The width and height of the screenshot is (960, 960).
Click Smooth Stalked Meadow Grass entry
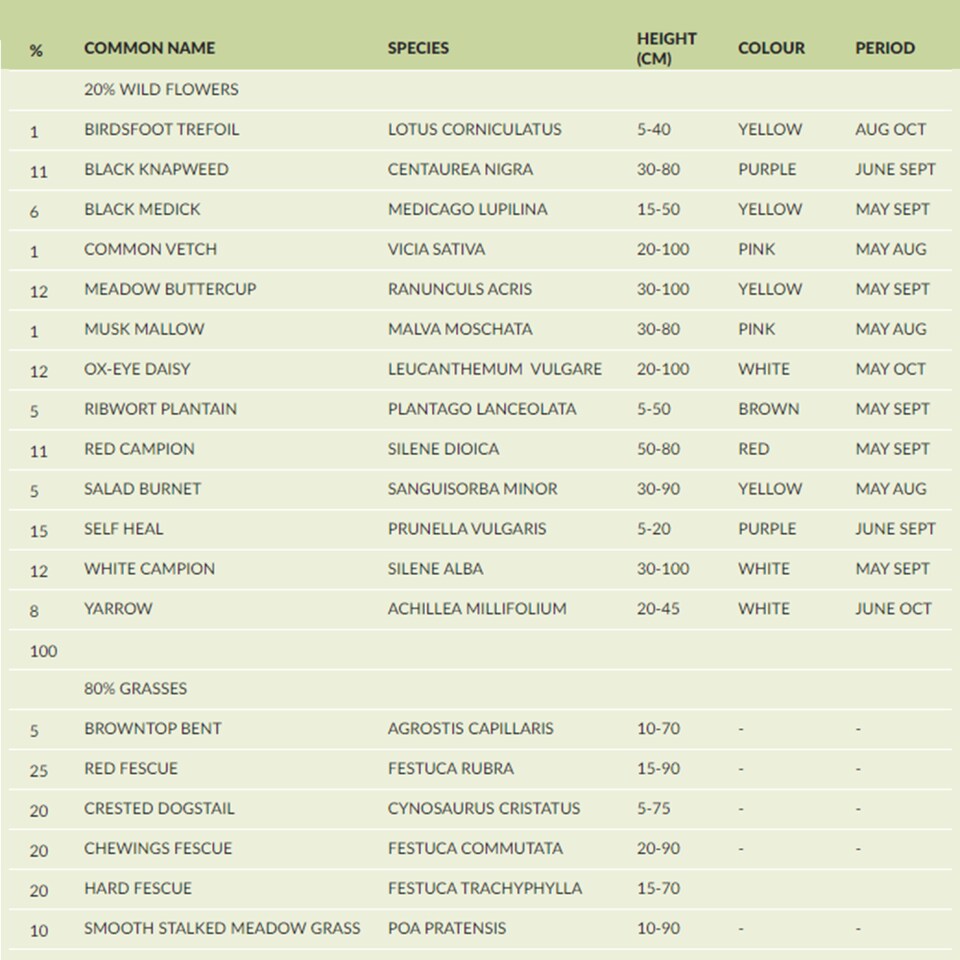point(222,928)
